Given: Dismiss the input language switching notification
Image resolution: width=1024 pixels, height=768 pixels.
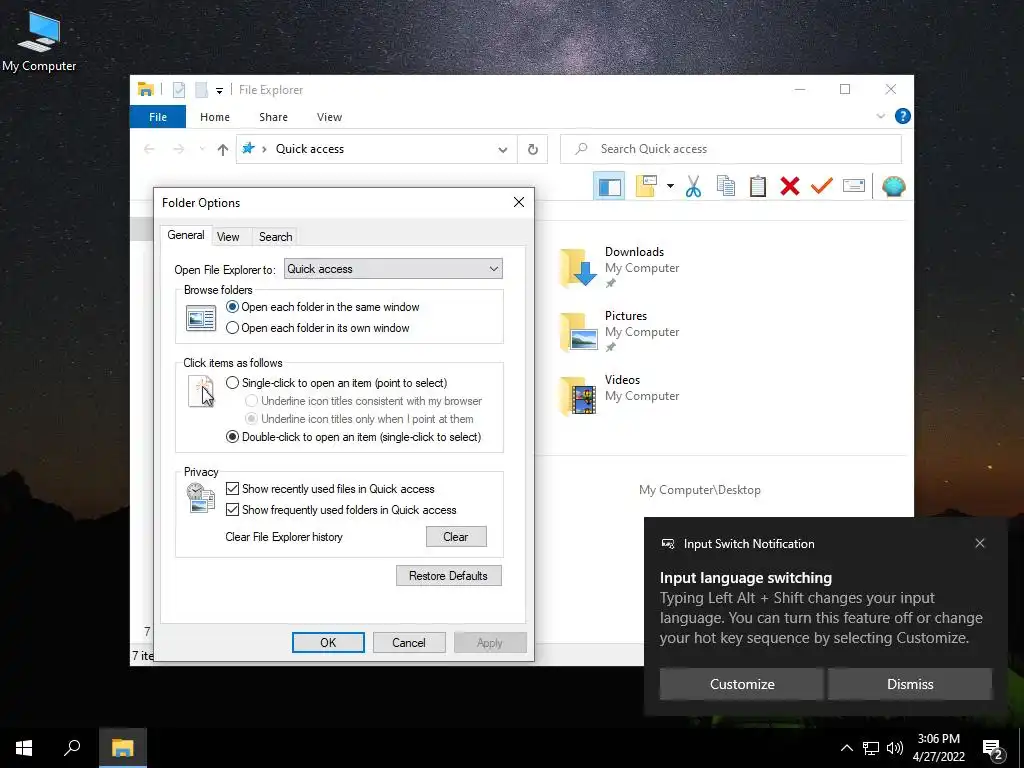Looking at the screenshot, I should click(x=910, y=684).
